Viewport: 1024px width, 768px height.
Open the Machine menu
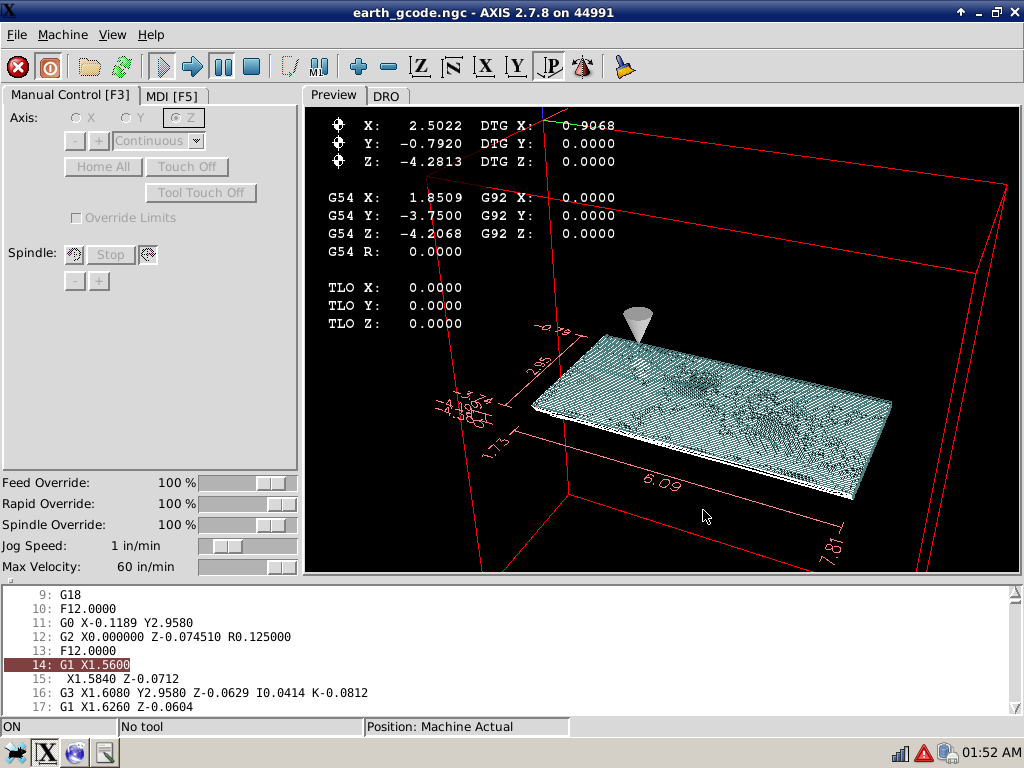63,35
